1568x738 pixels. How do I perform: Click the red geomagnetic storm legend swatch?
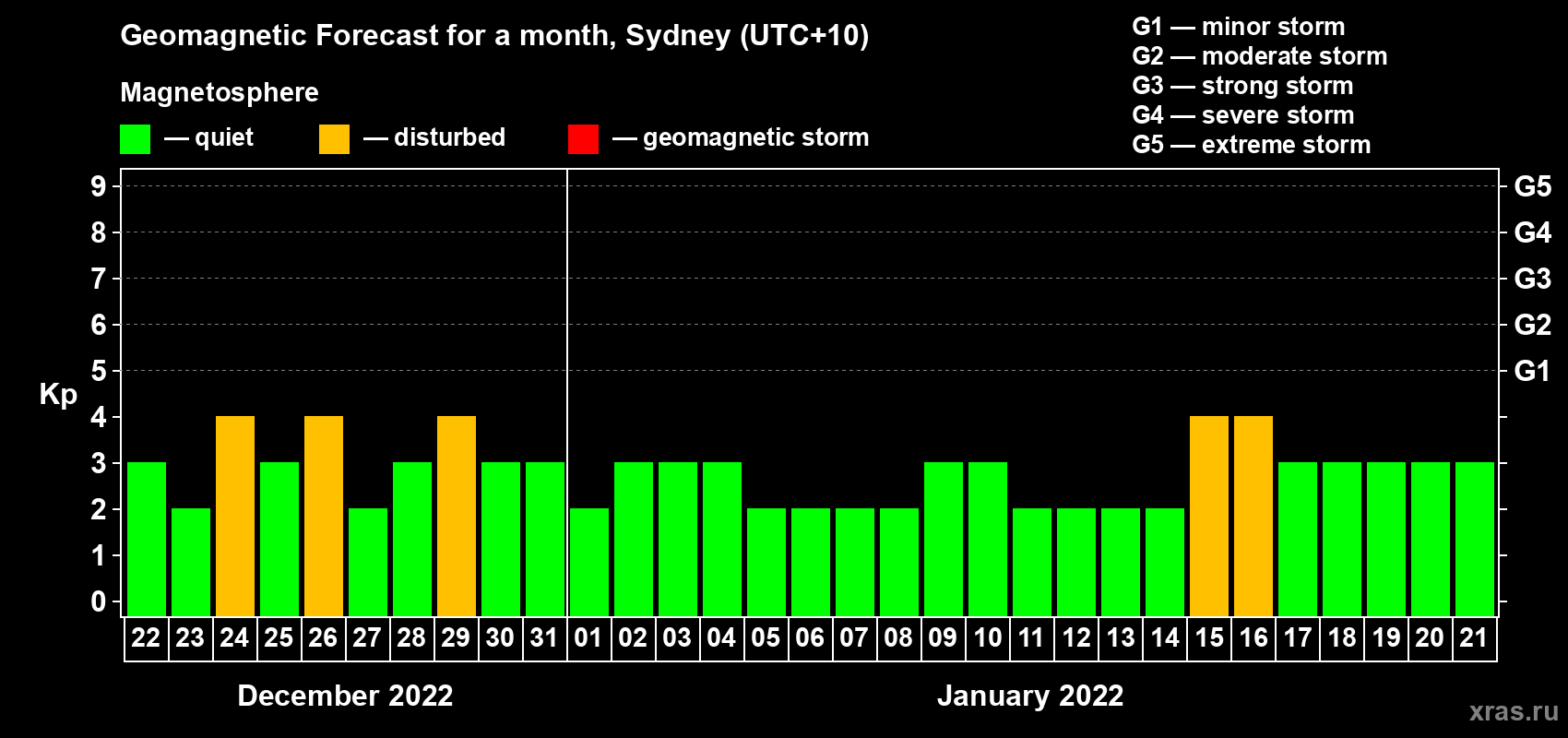pos(583,139)
